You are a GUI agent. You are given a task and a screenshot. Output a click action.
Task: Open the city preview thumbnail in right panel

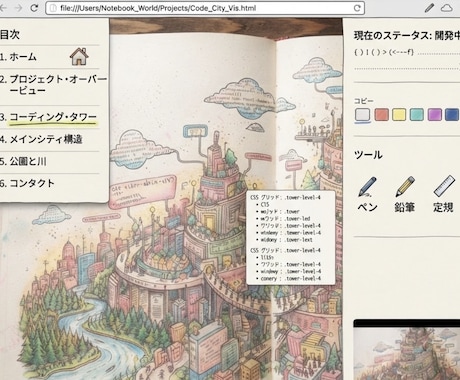coord(407,350)
